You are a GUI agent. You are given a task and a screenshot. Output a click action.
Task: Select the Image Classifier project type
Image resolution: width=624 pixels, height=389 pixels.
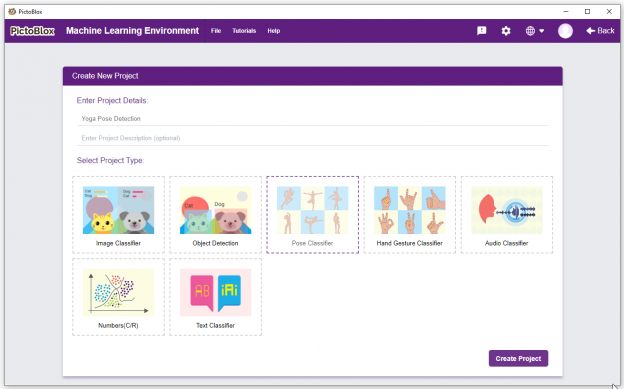click(x=118, y=215)
